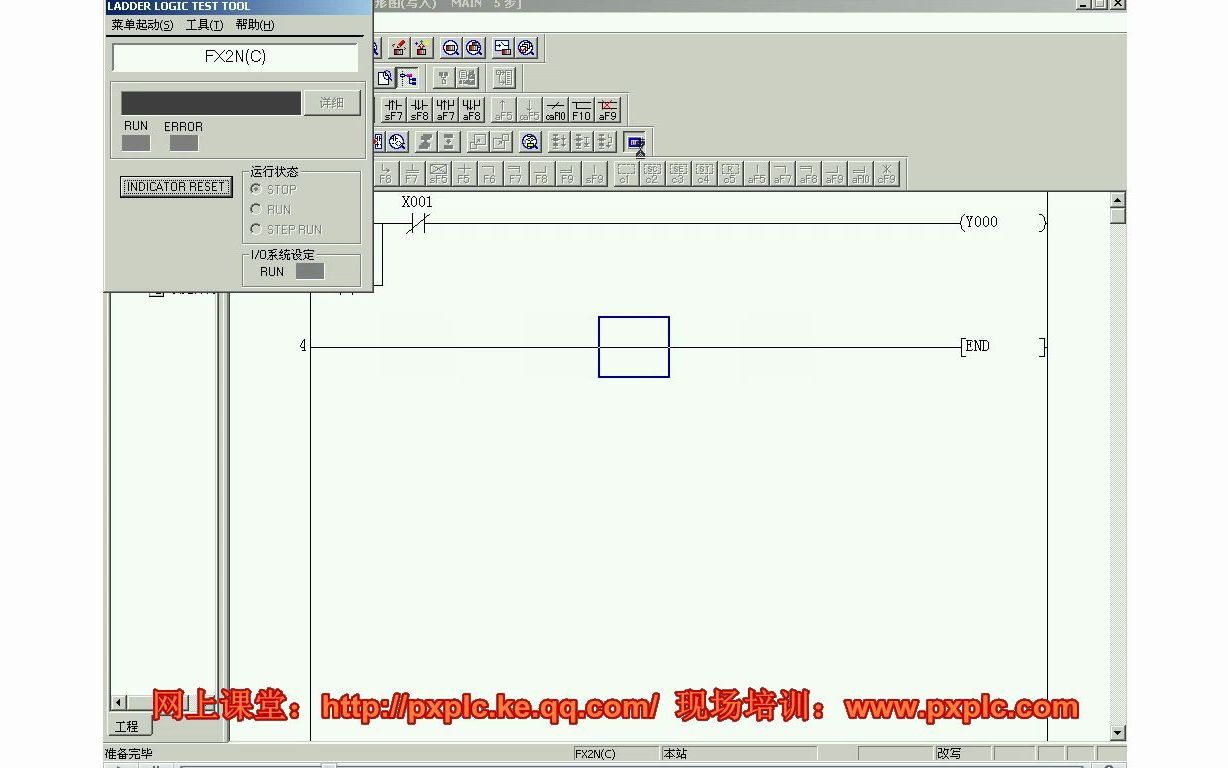Screen dimensions: 1228x768
Task: Click the 详细 button next to the display
Action: coord(332,103)
